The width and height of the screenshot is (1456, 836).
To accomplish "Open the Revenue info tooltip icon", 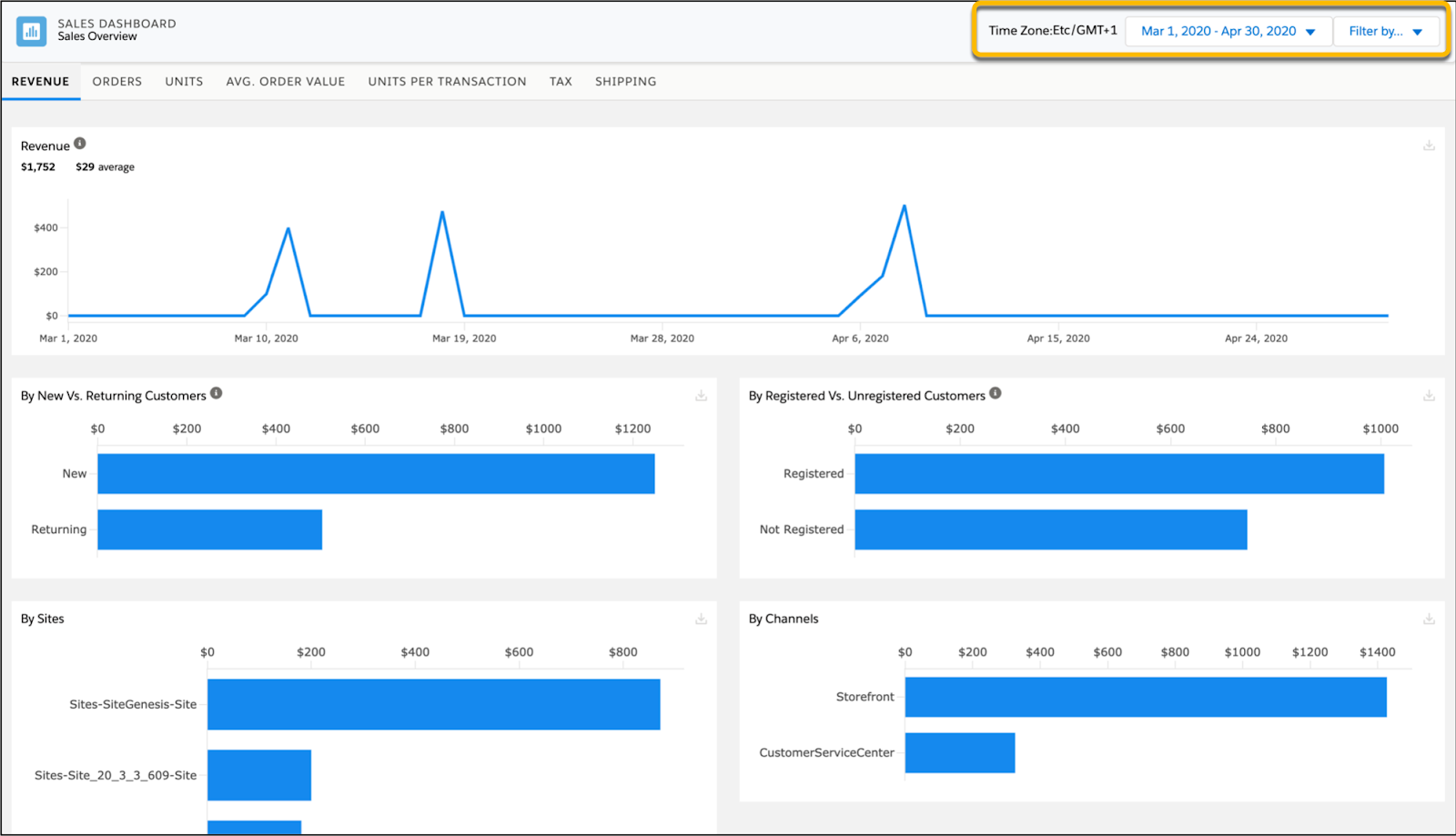I will 79,143.
